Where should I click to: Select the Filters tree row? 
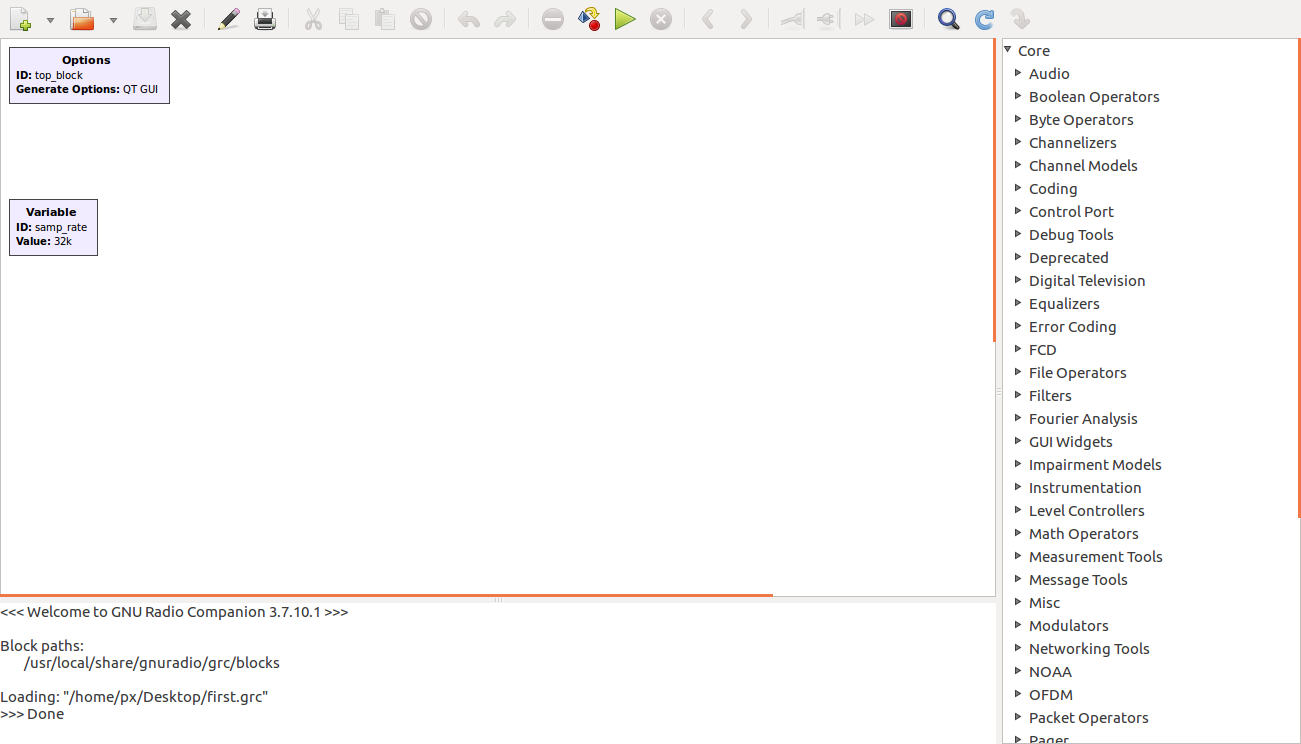click(1149, 396)
